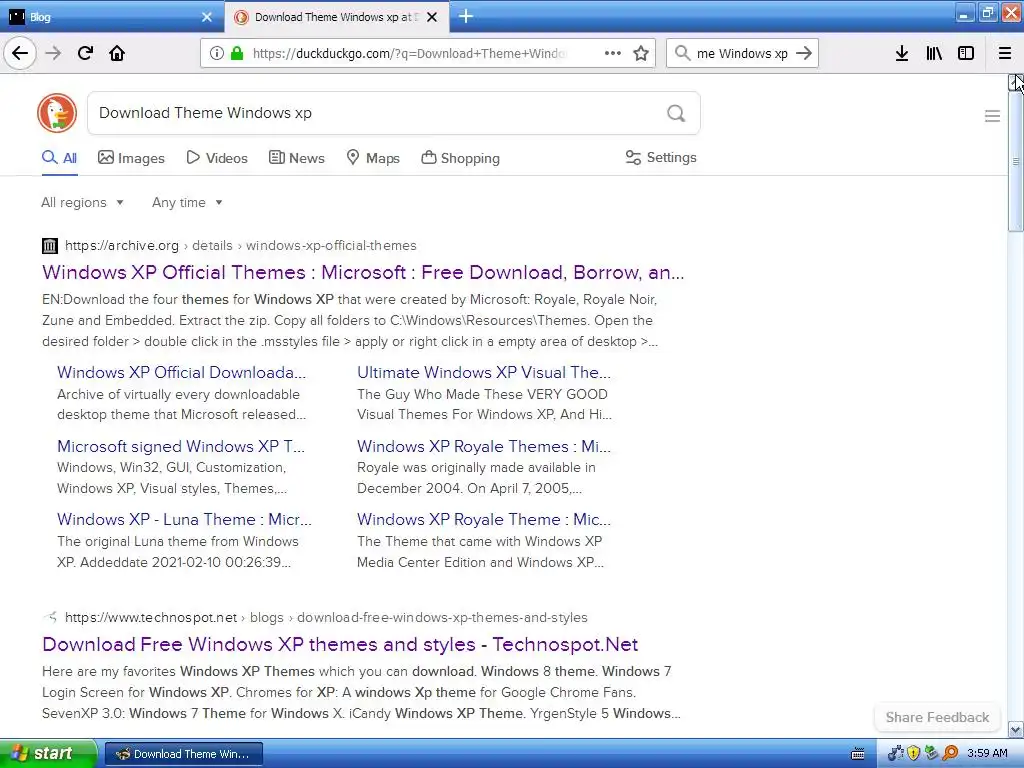Click the technospot.net result URL

(x=326, y=617)
